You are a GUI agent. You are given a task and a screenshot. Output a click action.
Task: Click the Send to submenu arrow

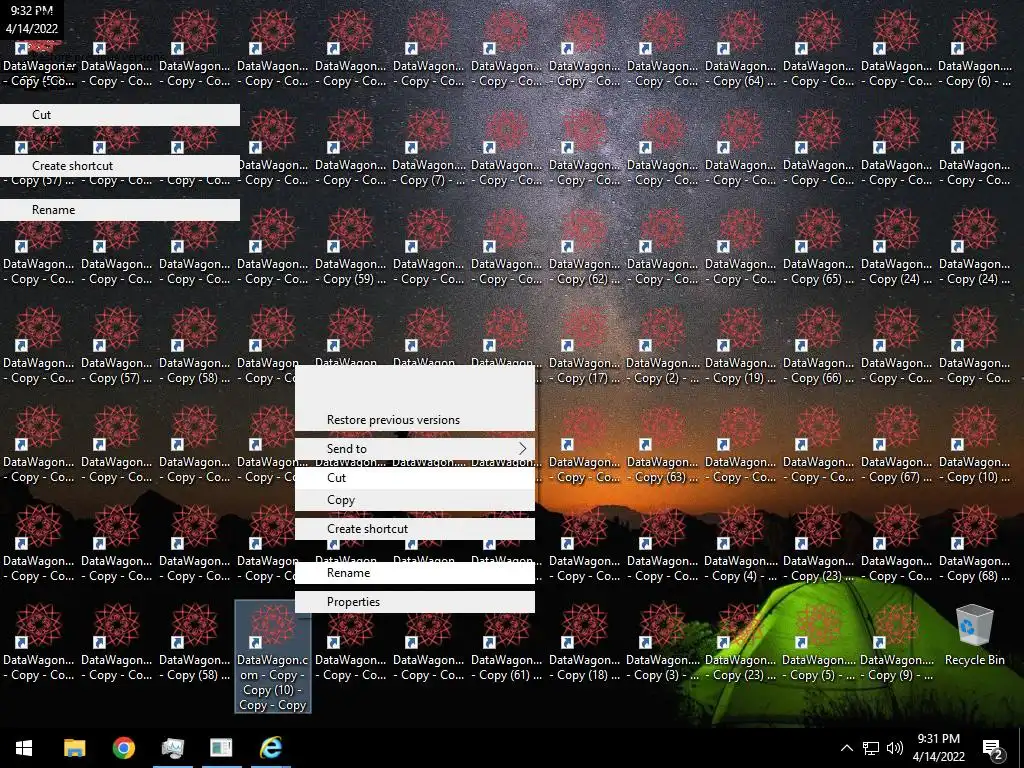[522, 449]
